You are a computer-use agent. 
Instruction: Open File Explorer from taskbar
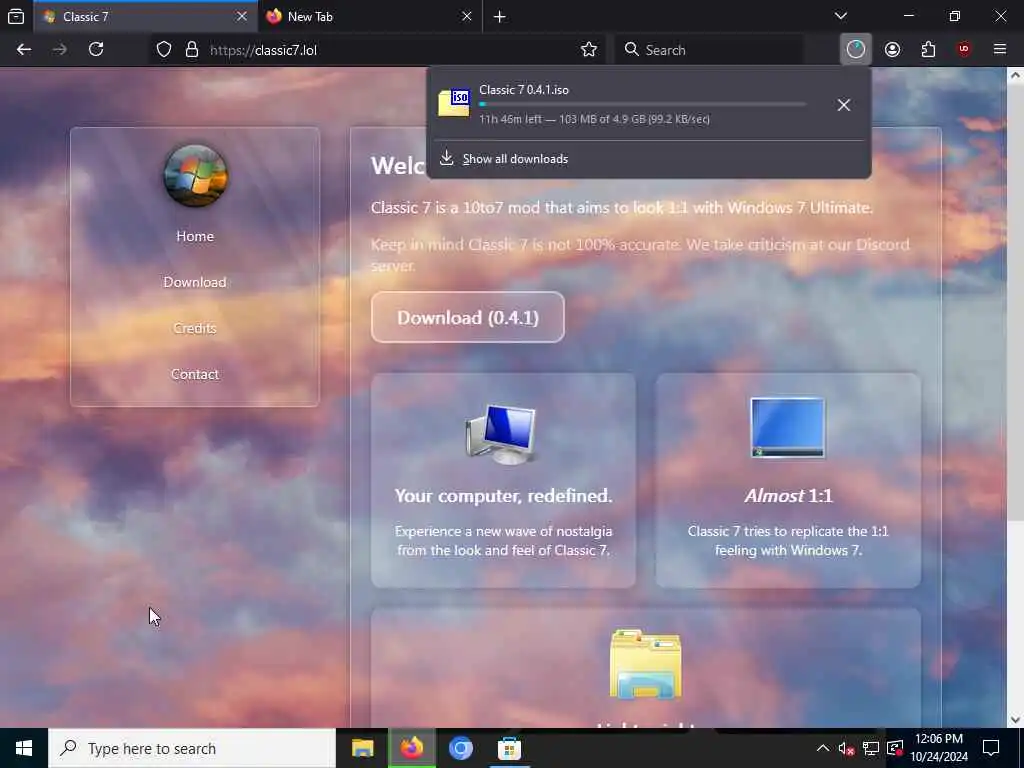(x=362, y=748)
